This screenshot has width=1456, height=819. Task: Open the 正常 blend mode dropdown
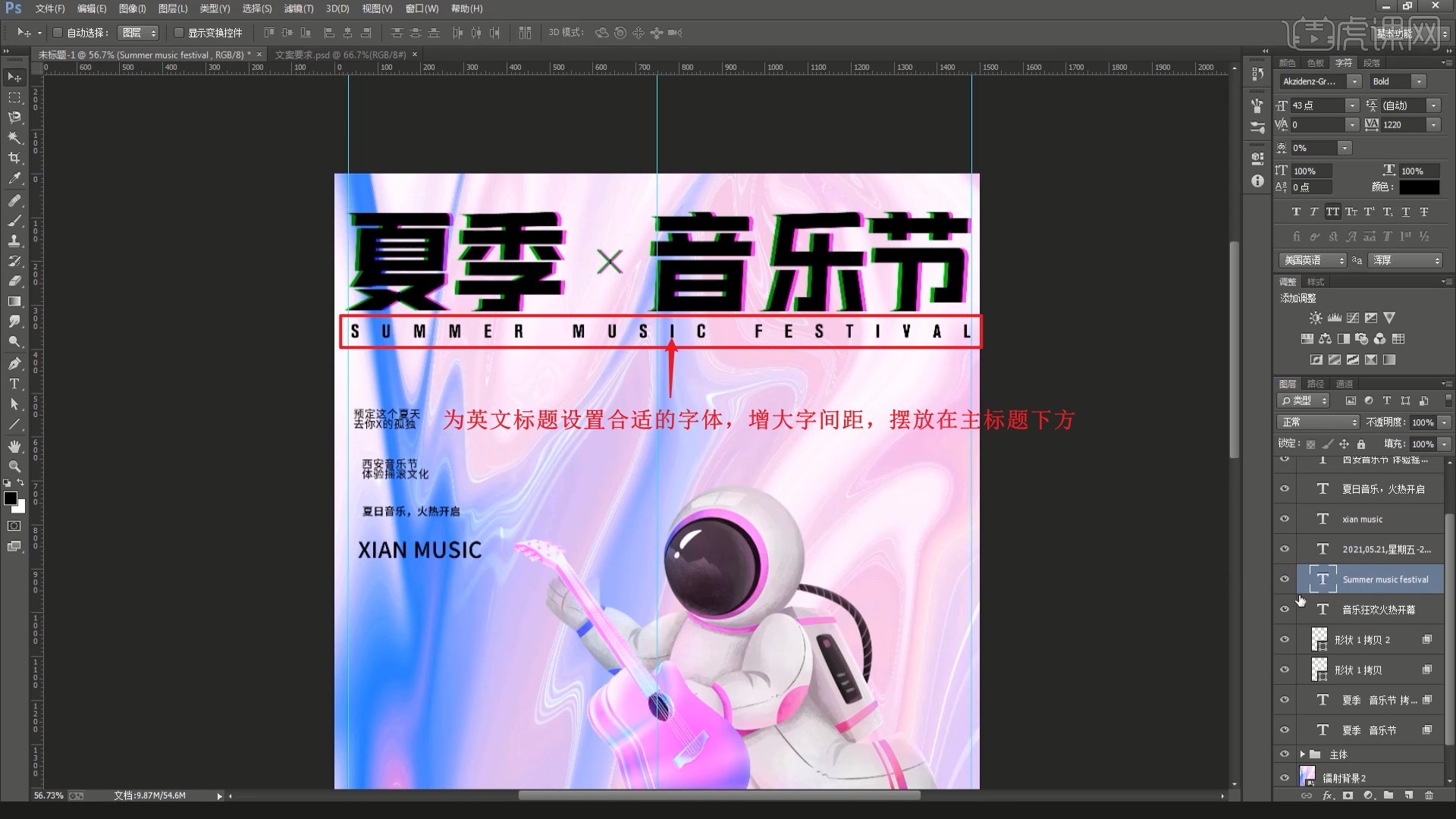click(1318, 422)
